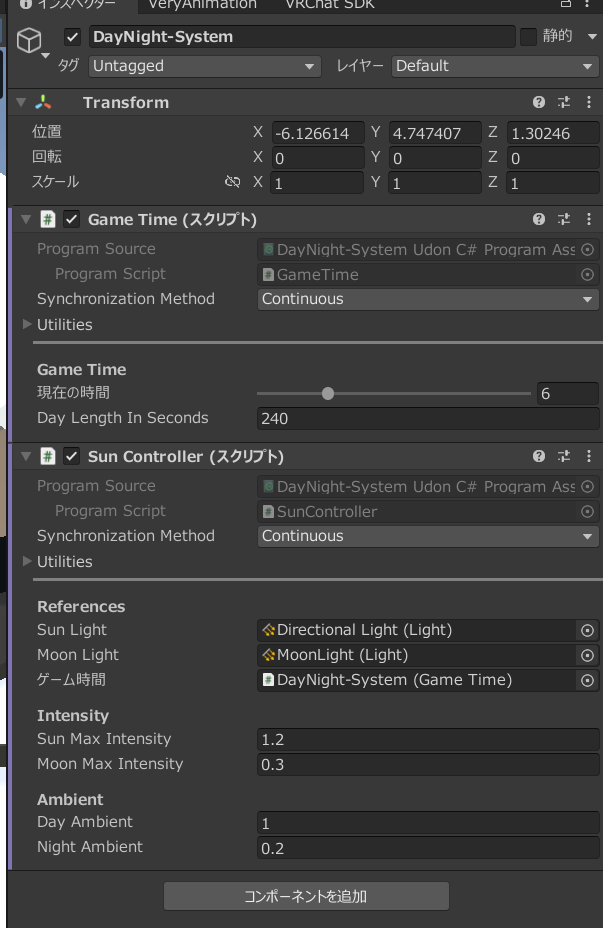The height and width of the screenshot is (928, 603).
Task: Expand Utilities foldout under Game Time
Action: coord(27,325)
